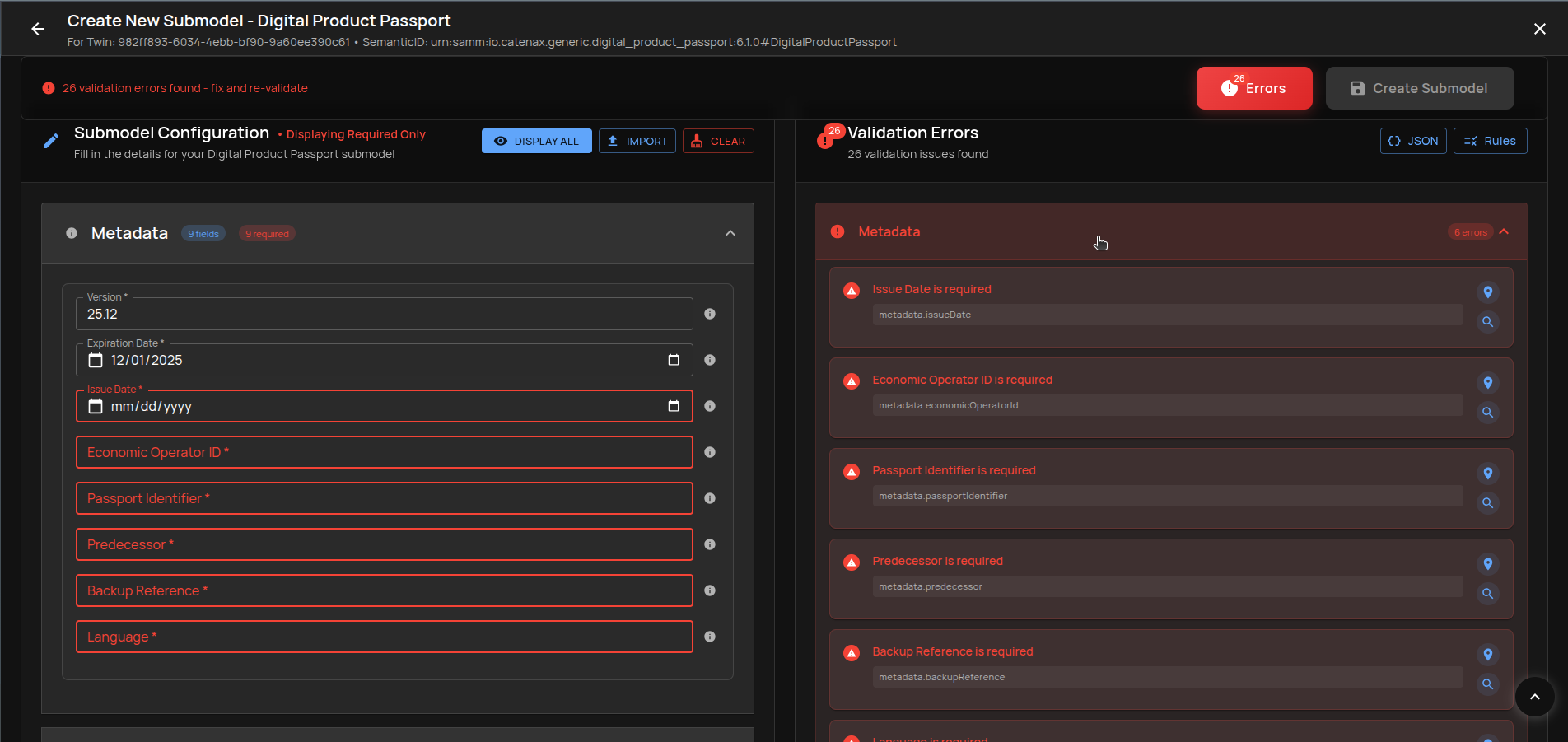Click the info icon beside the Language field

tap(710, 637)
